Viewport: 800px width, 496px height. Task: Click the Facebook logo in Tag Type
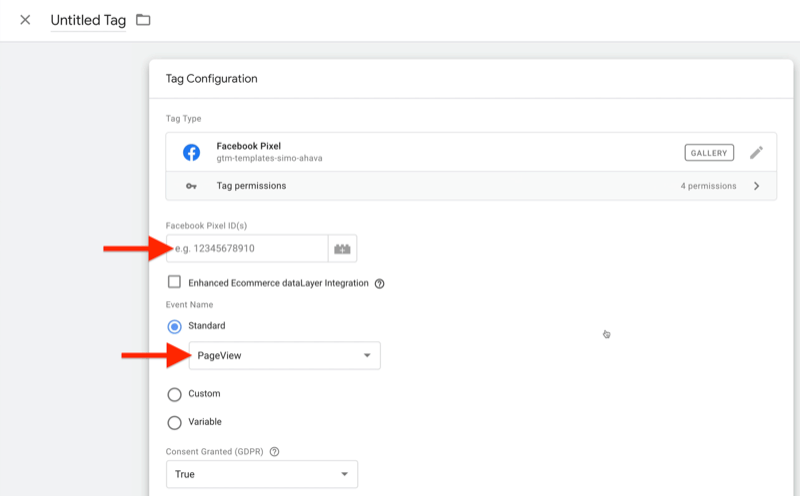191,152
